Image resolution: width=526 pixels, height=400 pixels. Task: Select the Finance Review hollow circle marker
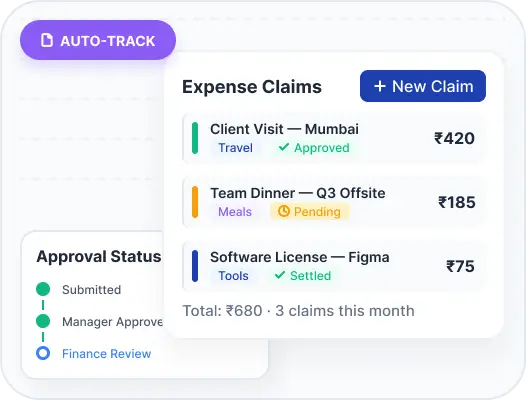[43, 353]
